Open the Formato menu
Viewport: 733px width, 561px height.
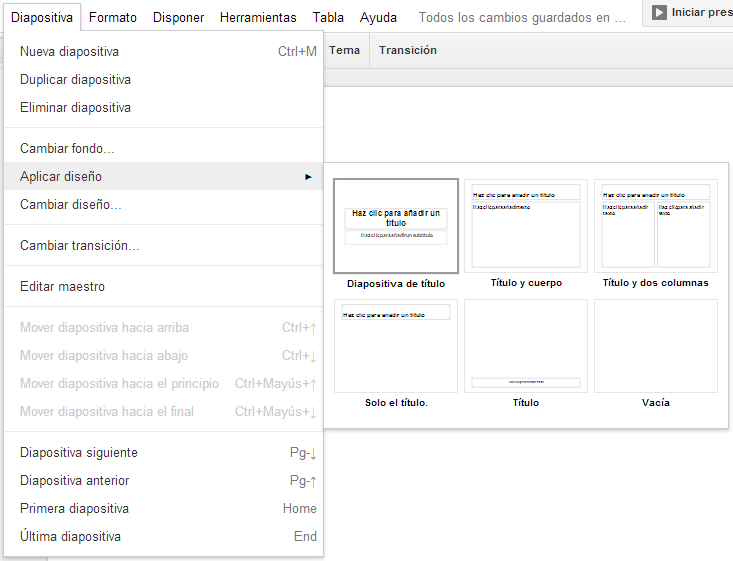(x=112, y=17)
